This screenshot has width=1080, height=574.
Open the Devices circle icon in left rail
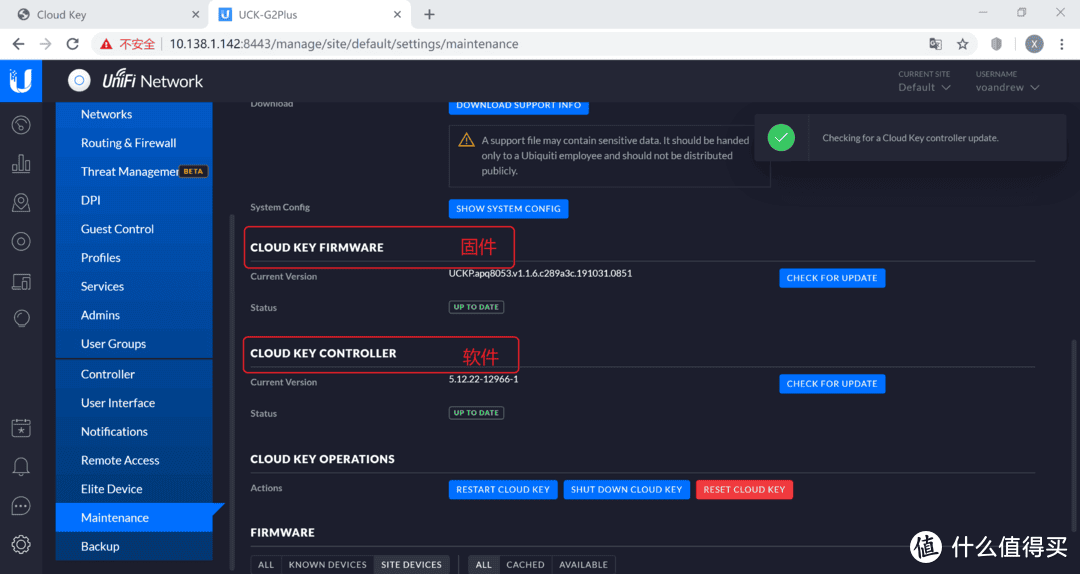pyautogui.click(x=21, y=241)
